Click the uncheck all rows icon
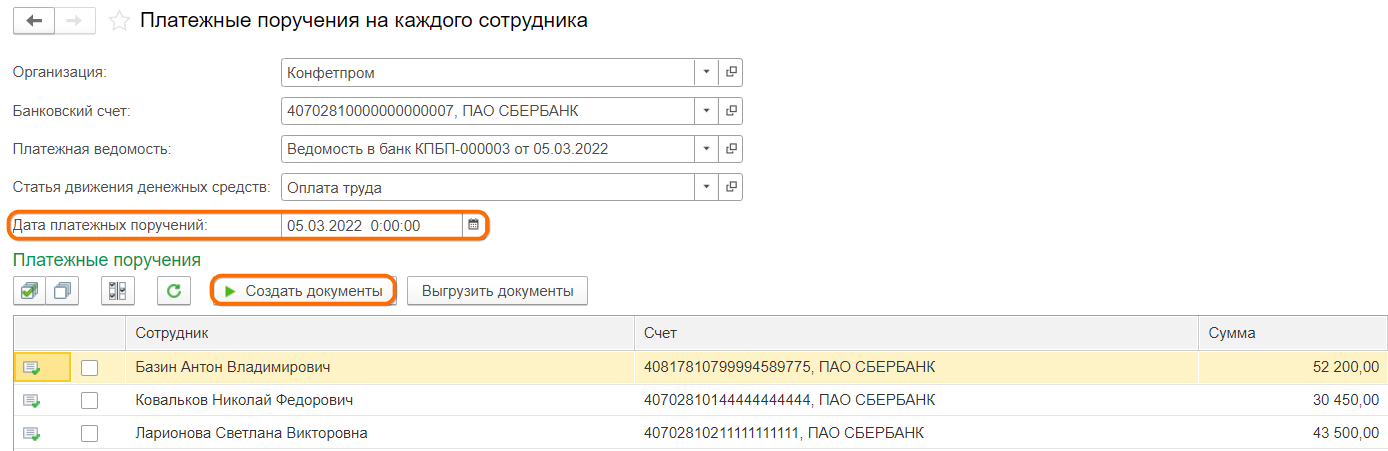 point(64,291)
